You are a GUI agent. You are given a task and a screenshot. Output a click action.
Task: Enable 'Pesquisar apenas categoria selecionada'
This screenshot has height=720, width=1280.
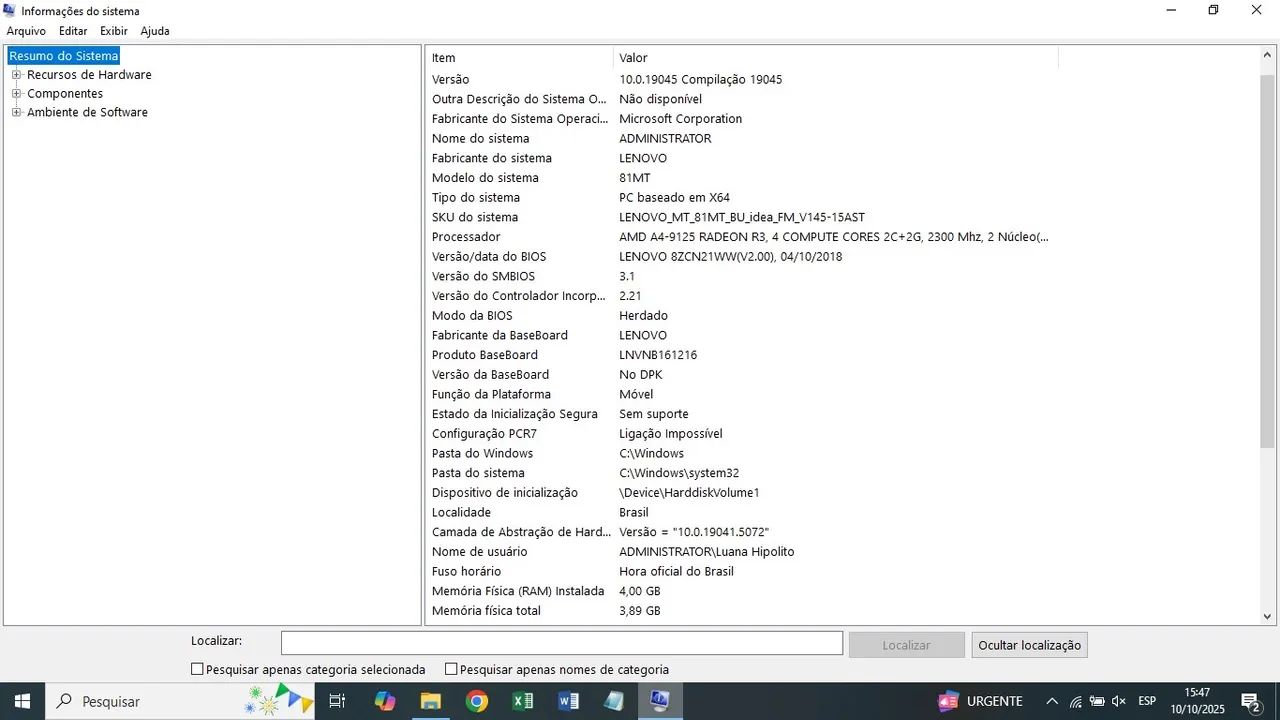pos(197,668)
